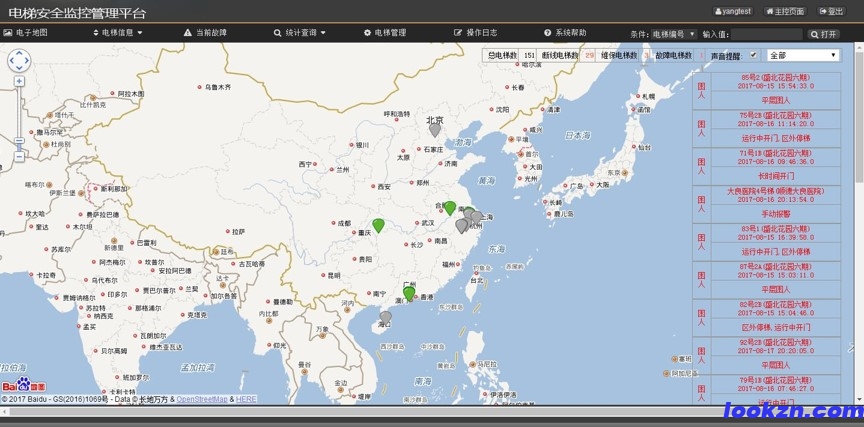Click the gray elevator marker at Beijing

pos(434,129)
